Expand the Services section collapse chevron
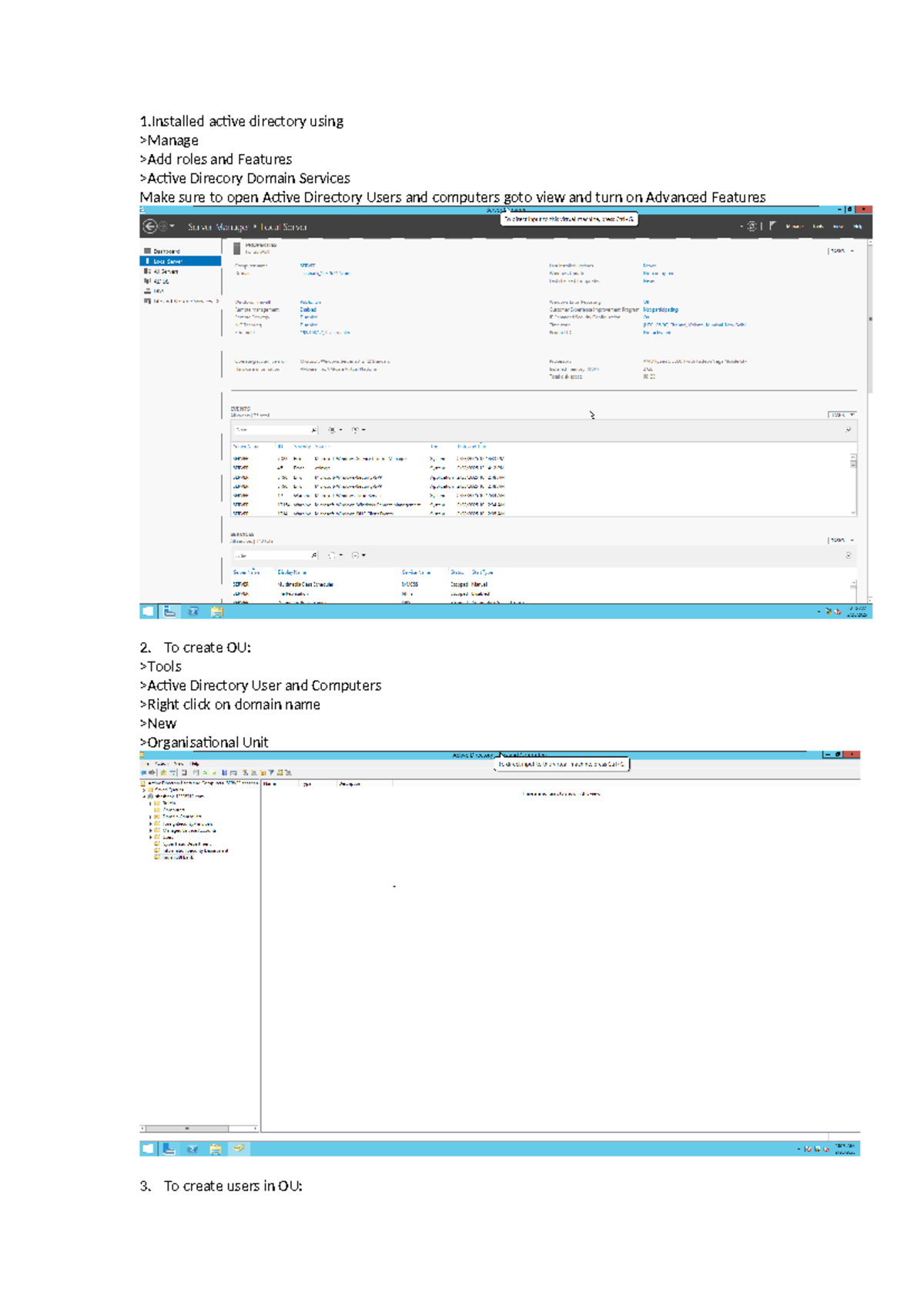Viewport: 924px width, 1306px height. (x=848, y=555)
